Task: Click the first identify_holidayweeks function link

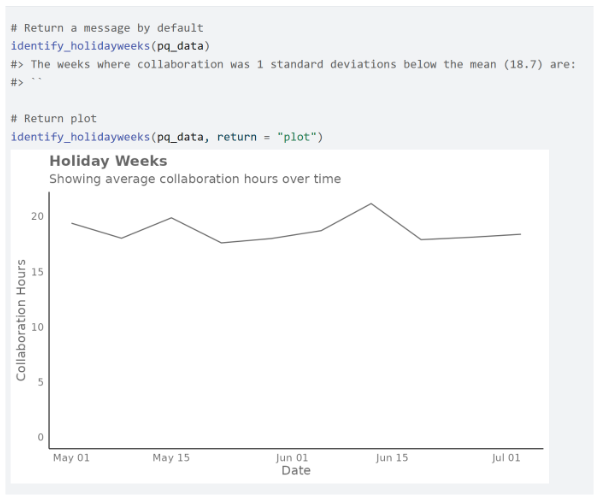Action: pos(80,46)
